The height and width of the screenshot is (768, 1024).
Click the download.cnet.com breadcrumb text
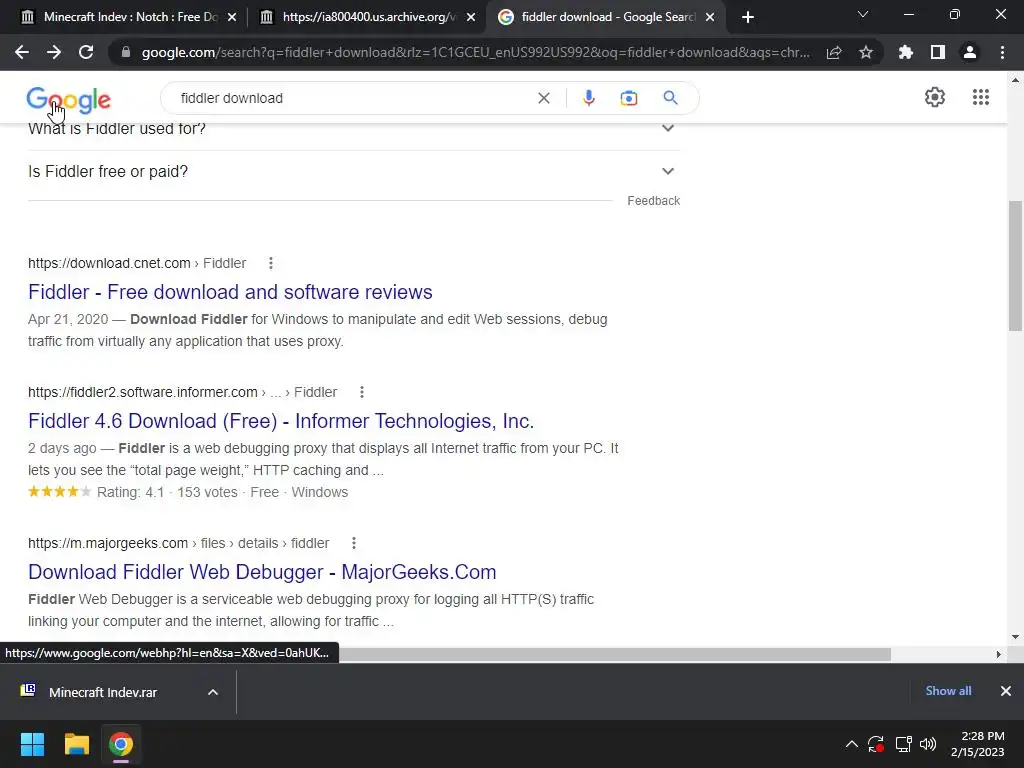[109, 263]
